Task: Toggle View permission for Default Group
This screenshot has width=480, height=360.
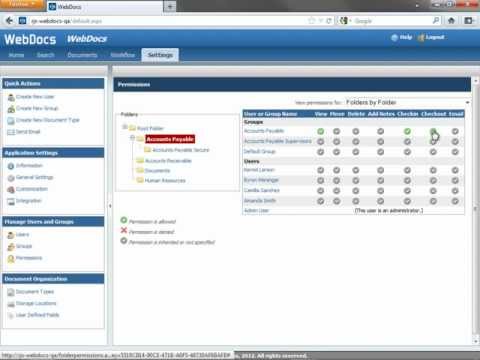Action: pyautogui.click(x=321, y=152)
